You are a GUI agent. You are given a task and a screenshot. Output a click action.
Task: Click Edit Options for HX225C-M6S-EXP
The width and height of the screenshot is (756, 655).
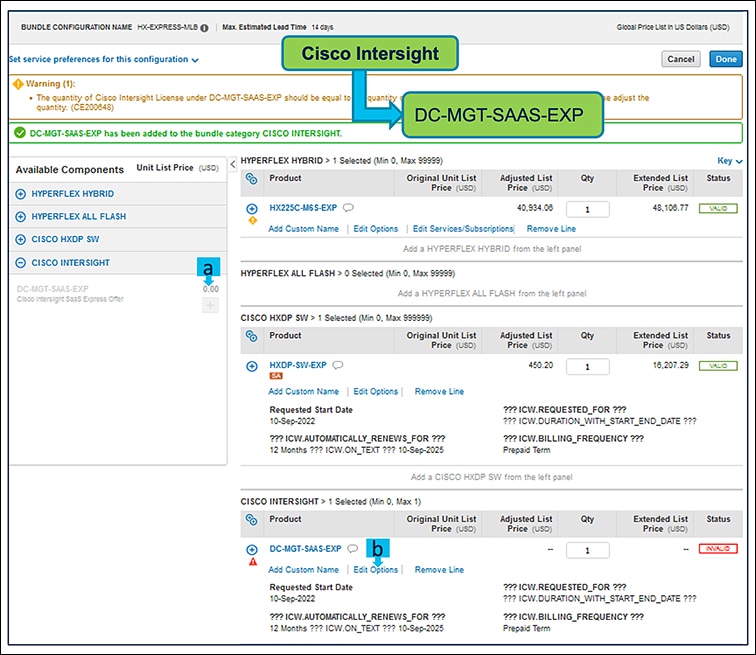pyautogui.click(x=376, y=229)
